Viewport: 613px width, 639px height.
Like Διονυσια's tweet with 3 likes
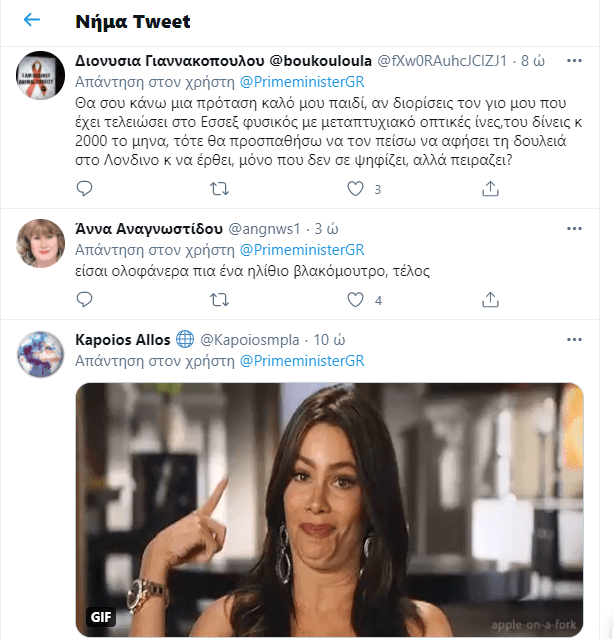354,188
